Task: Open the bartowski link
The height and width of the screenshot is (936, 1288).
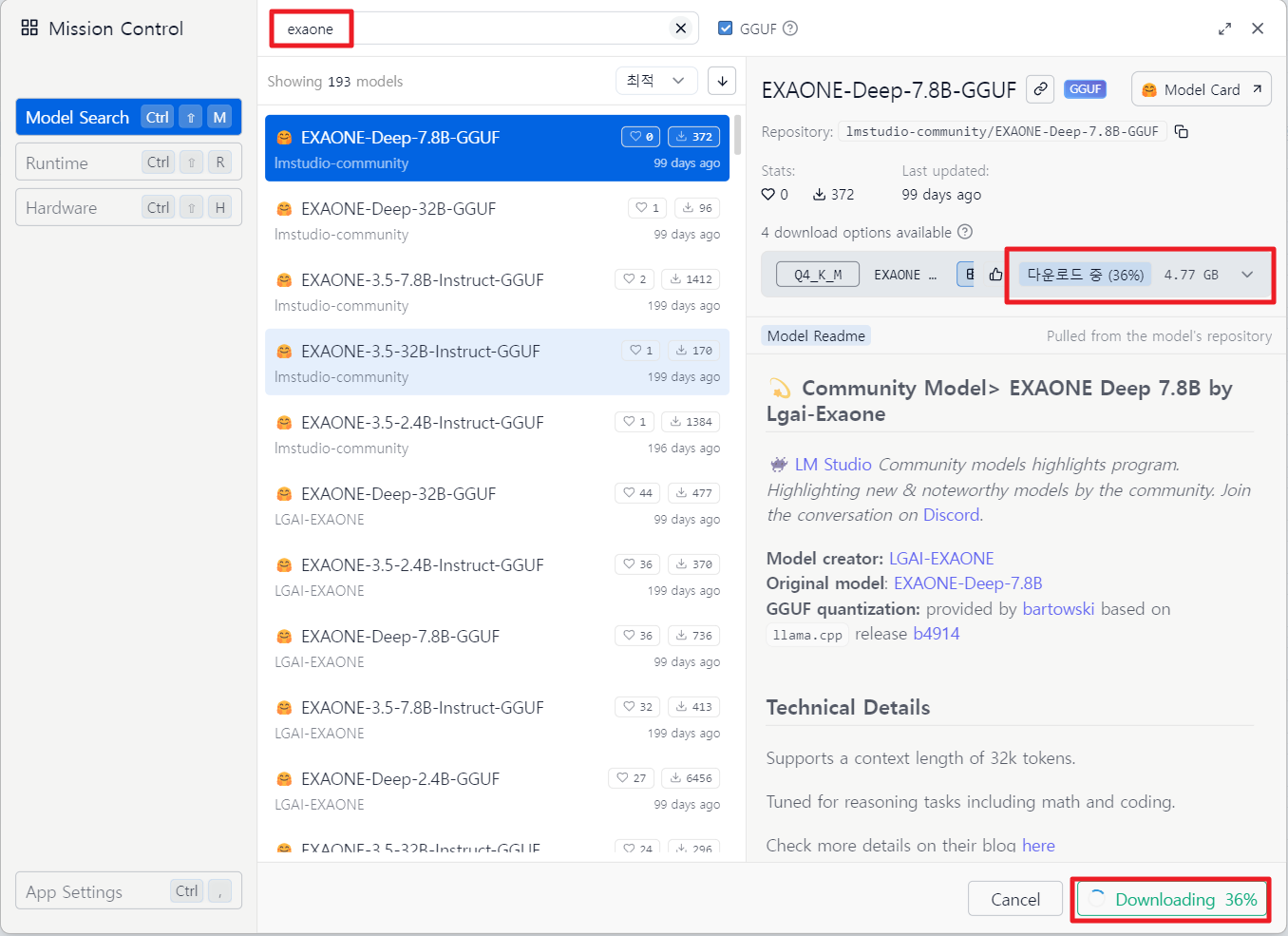Action: (1058, 608)
